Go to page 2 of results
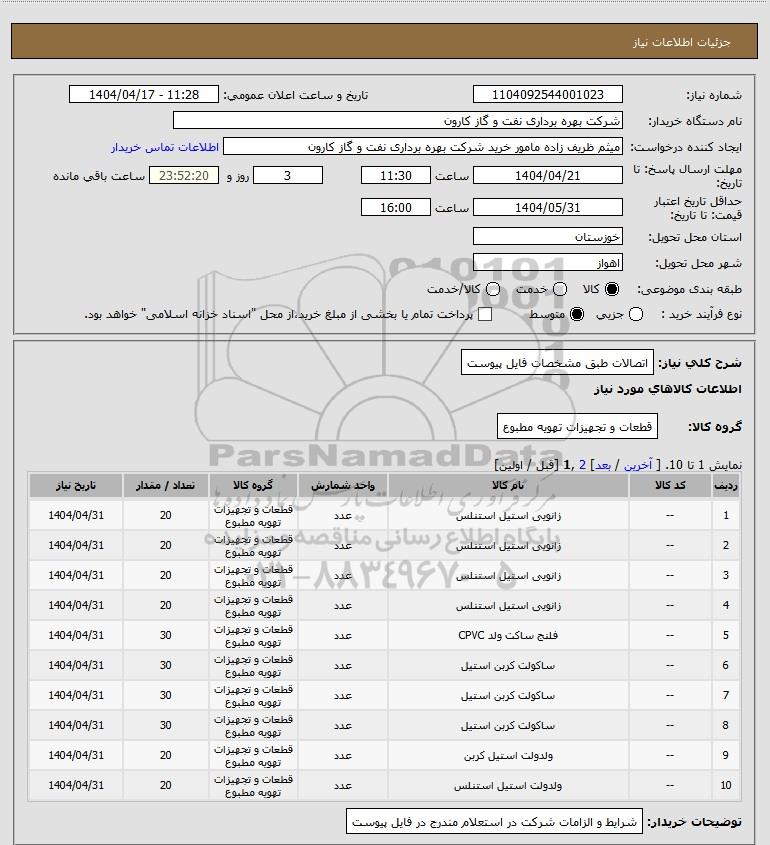770x845 pixels. 582,465
